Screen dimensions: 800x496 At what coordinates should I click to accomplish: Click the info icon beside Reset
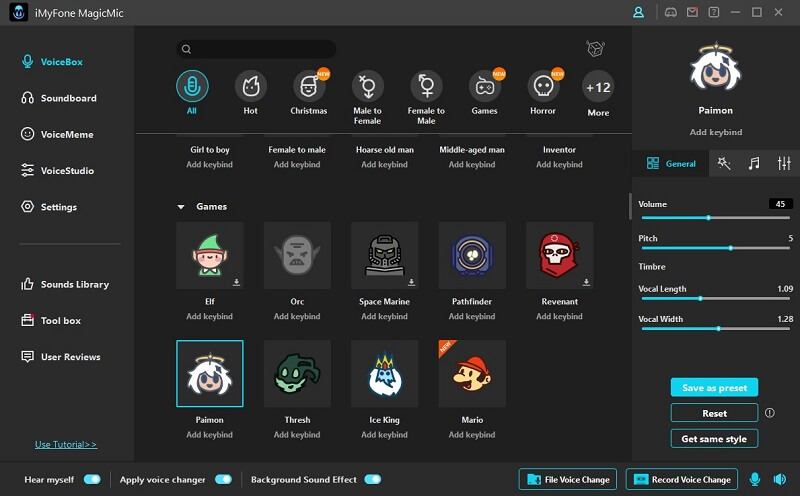tap(769, 413)
